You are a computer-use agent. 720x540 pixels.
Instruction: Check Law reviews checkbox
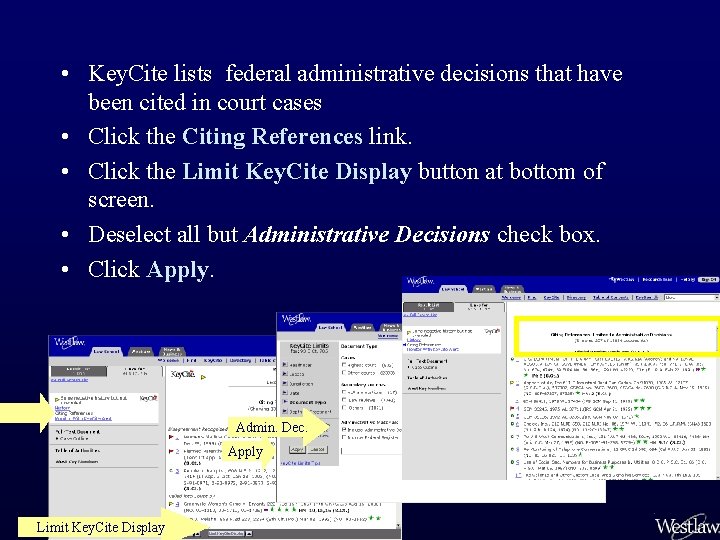point(343,399)
